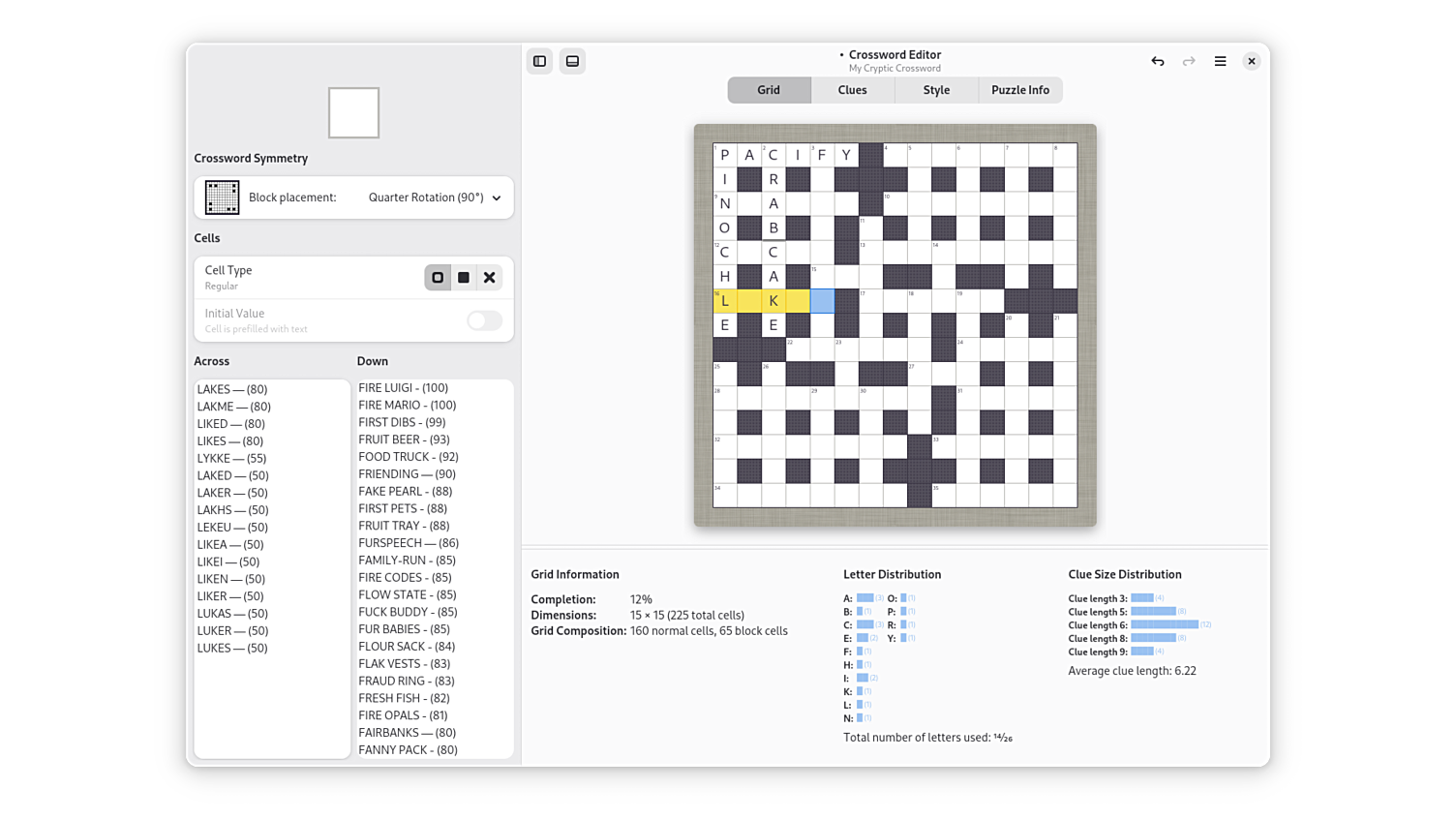Switch to the Clues tab
This screenshot has height=819, width=1456.
click(x=852, y=90)
